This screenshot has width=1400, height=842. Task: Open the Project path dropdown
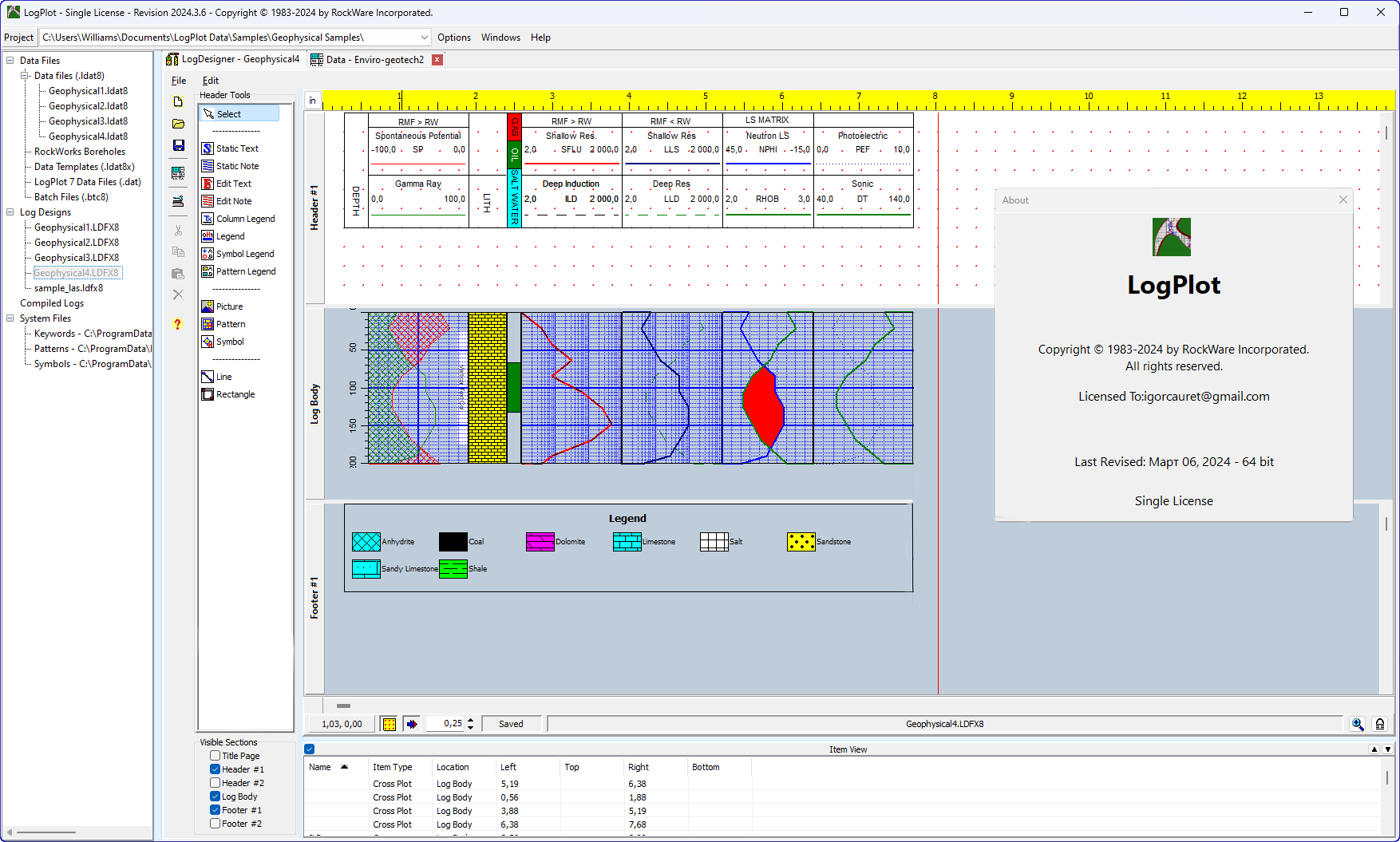pyautogui.click(x=424, y=38)
